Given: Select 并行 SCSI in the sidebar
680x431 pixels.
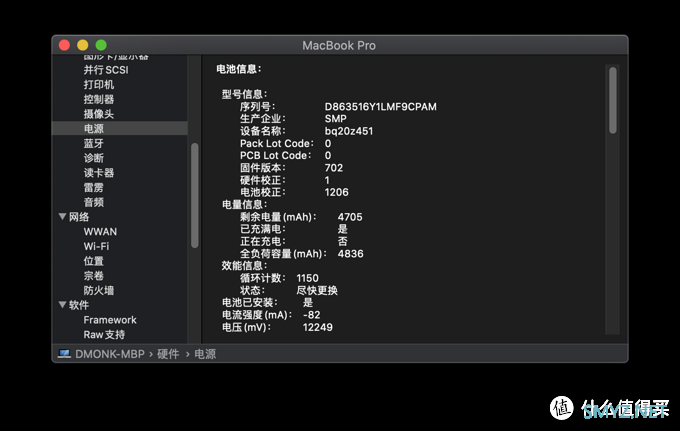Looking at the screenshot, I should tap(106, 70).
